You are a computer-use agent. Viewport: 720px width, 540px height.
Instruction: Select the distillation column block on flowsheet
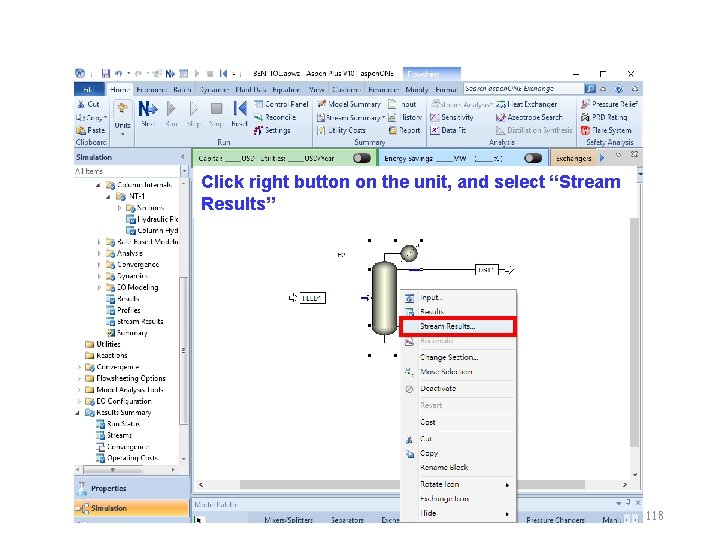tap(384, 298)
